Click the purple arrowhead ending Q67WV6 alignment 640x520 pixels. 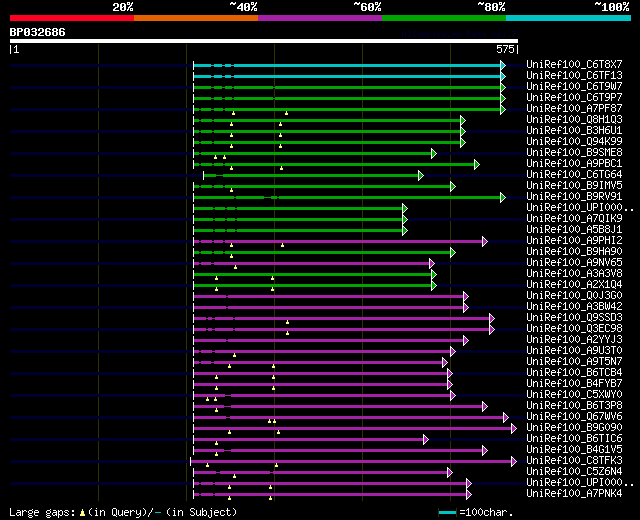point(506,418)
